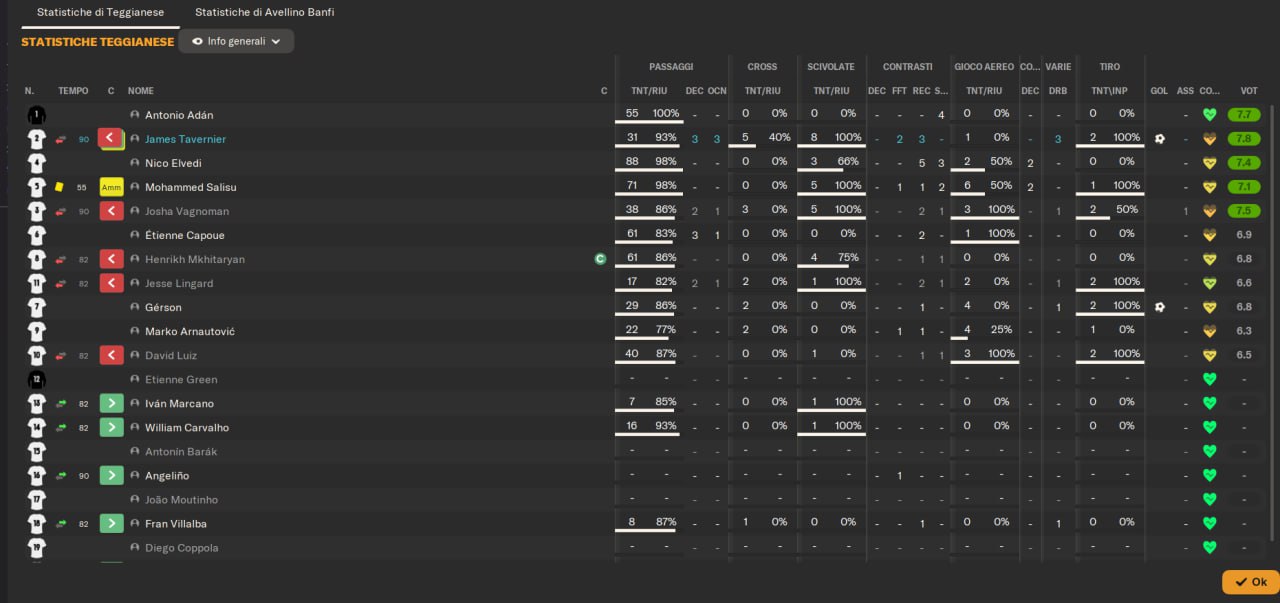The image size is (1280, 603).
Task: Click Antonio Adán's shirt number icon
Action: 37,115
